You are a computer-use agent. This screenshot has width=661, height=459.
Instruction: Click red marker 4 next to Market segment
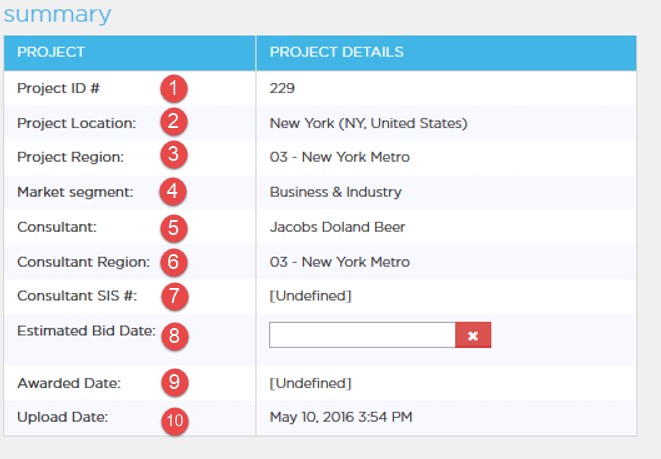[x=173, y=191]
